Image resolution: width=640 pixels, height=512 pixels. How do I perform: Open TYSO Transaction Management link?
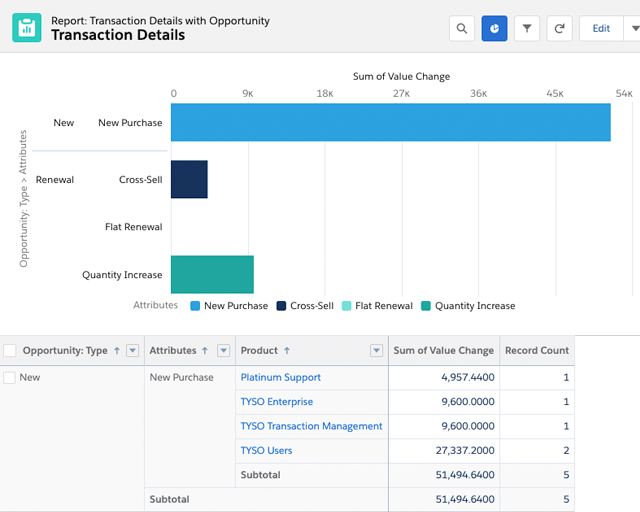pos(311,426)
